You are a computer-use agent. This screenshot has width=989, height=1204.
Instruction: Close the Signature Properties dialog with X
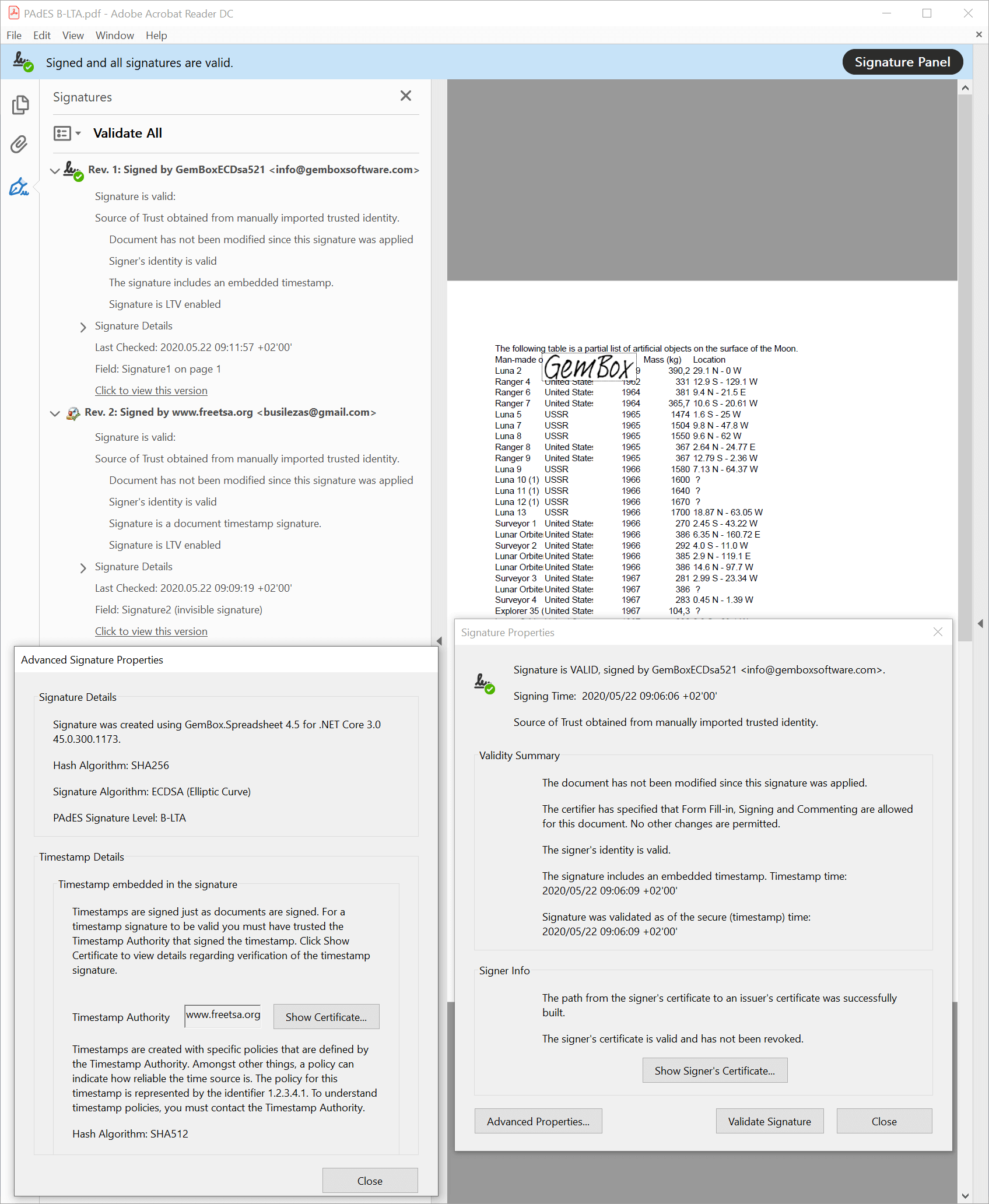click(x=938, y=632)
